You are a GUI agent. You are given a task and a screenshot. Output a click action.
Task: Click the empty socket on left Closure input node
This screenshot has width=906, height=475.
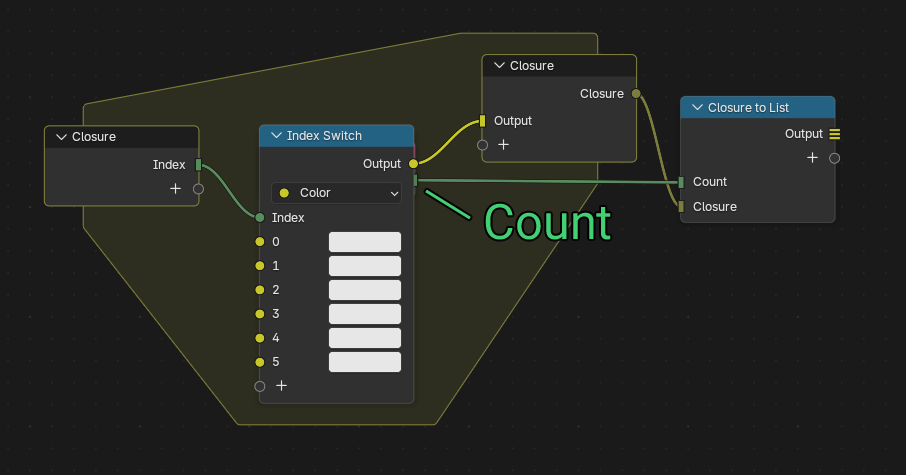[199, 189]
